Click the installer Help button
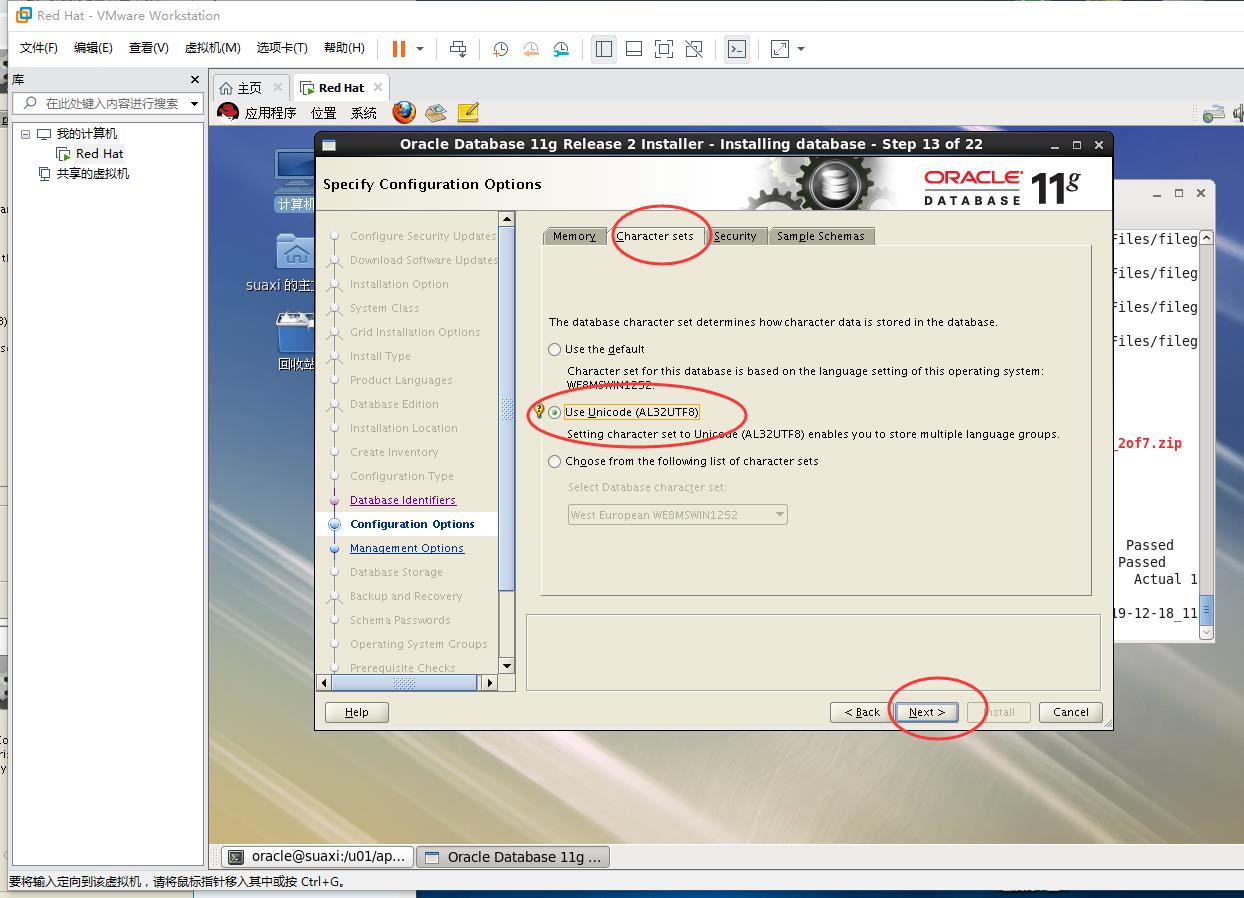1244x898 pixels. (x=357, y=712)
